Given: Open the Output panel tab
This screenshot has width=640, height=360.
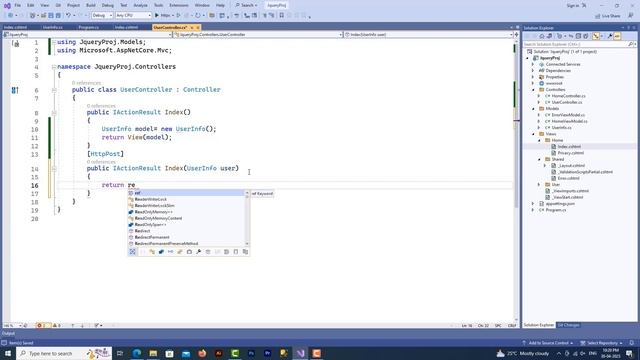Looking at the screenshot, I should (8, 333).
